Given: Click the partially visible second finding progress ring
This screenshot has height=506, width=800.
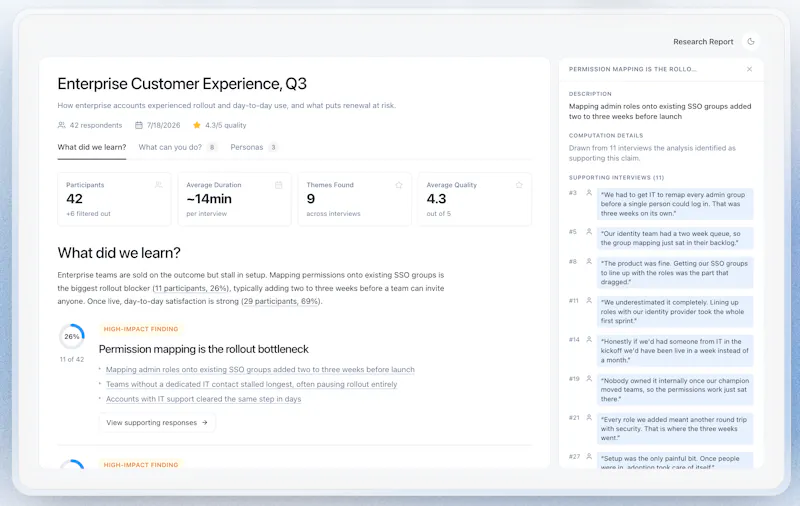Looking at the screenshot, I should click(x=72, y=464).
